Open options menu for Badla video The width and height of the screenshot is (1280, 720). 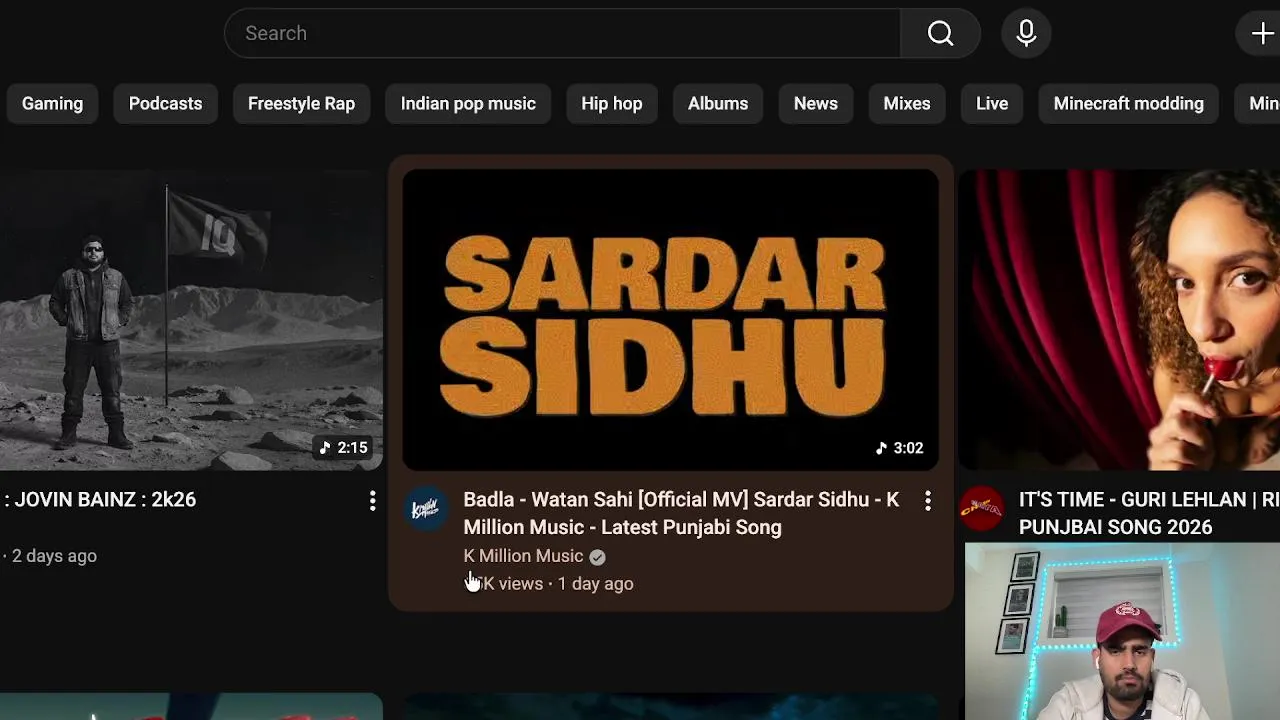point(928,500)
